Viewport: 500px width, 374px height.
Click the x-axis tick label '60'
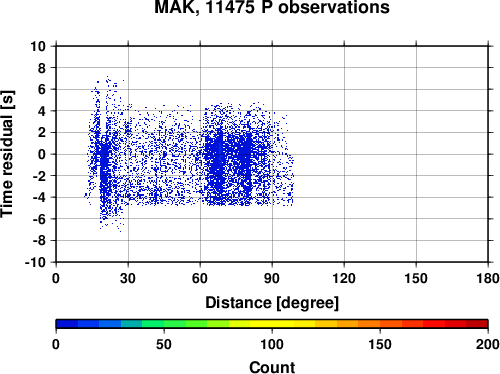tap(200, 278)
